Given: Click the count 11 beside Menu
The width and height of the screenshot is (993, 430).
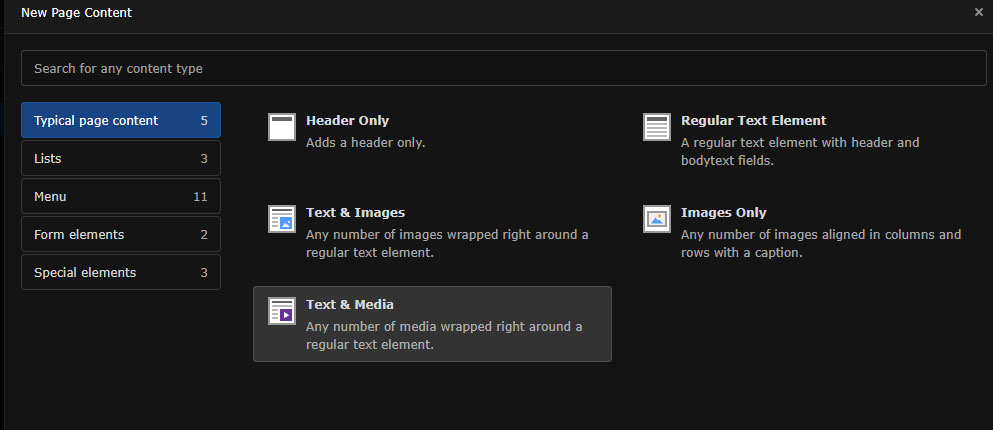Looking at the screenshot, I should [x=200, y=196].
